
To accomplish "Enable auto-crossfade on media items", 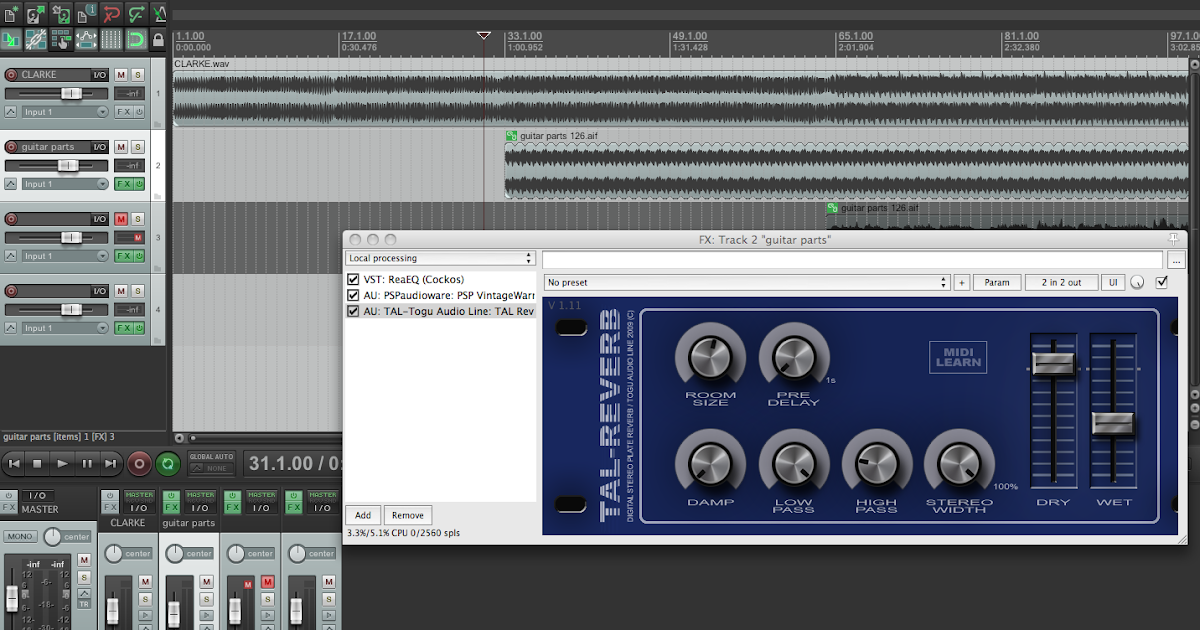I will coord(10,38).
